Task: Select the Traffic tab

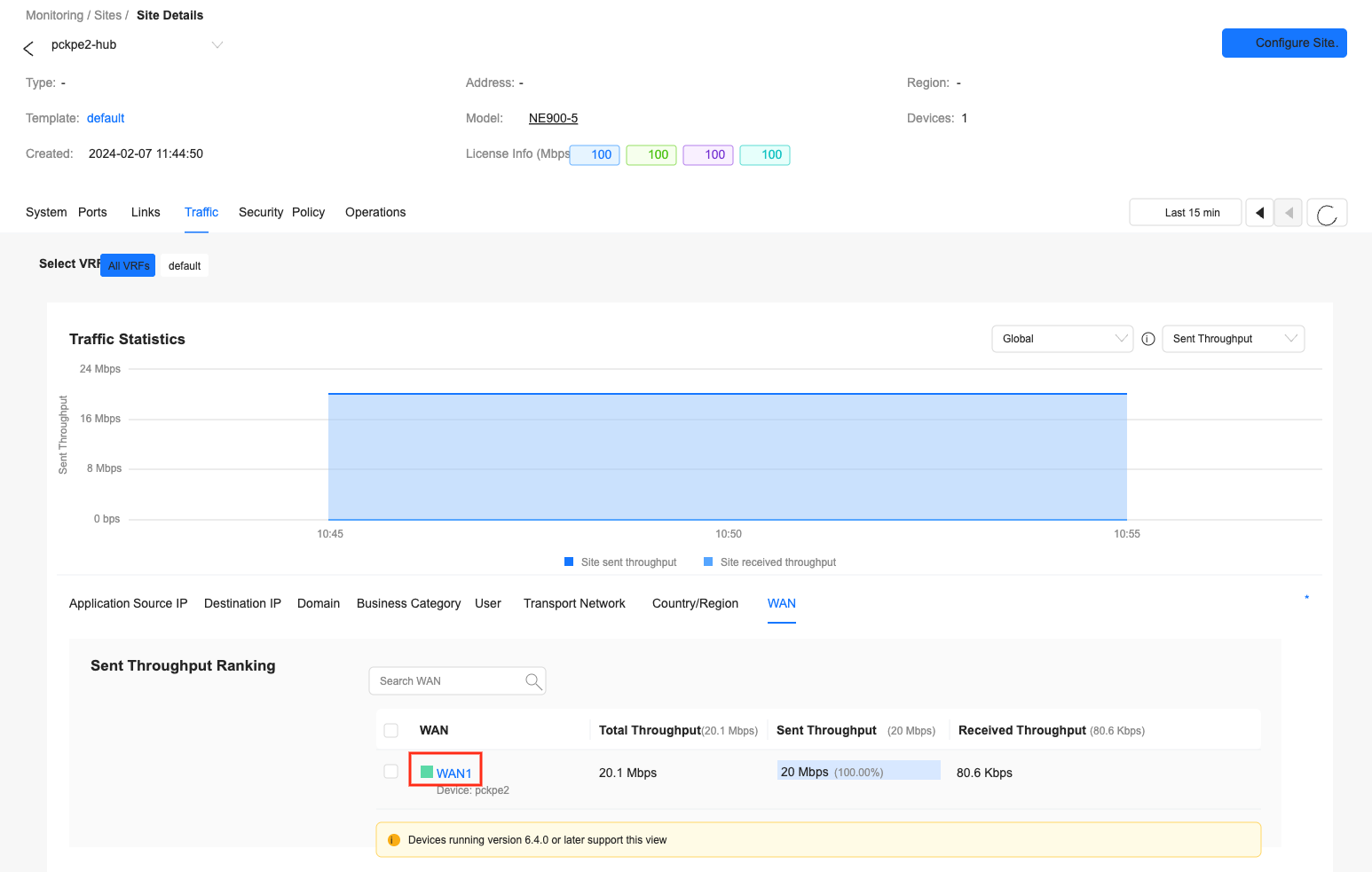Action: point(201,212)
